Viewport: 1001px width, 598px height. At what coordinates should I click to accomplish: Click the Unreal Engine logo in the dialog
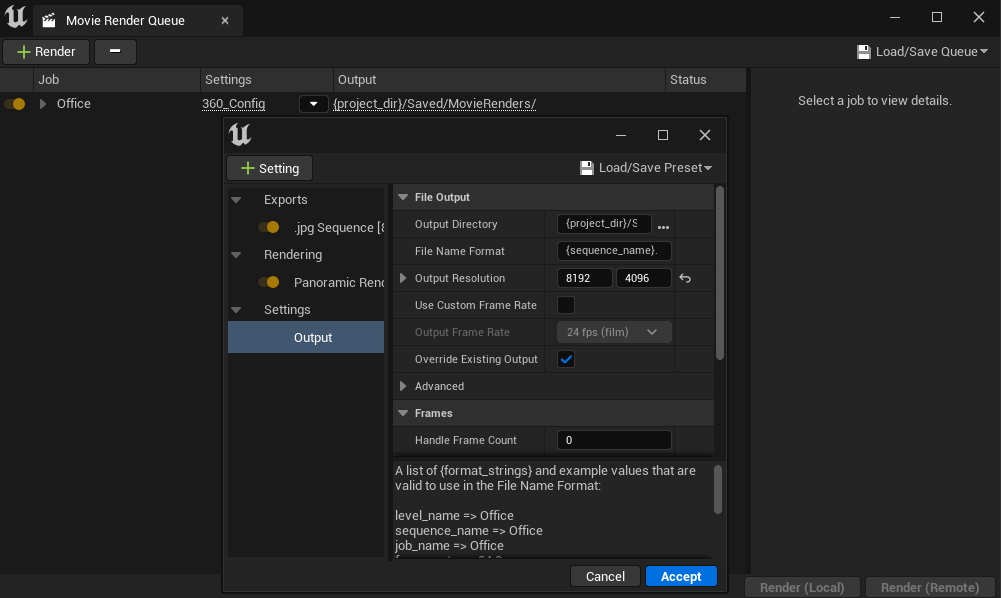[x=240, y=135]
